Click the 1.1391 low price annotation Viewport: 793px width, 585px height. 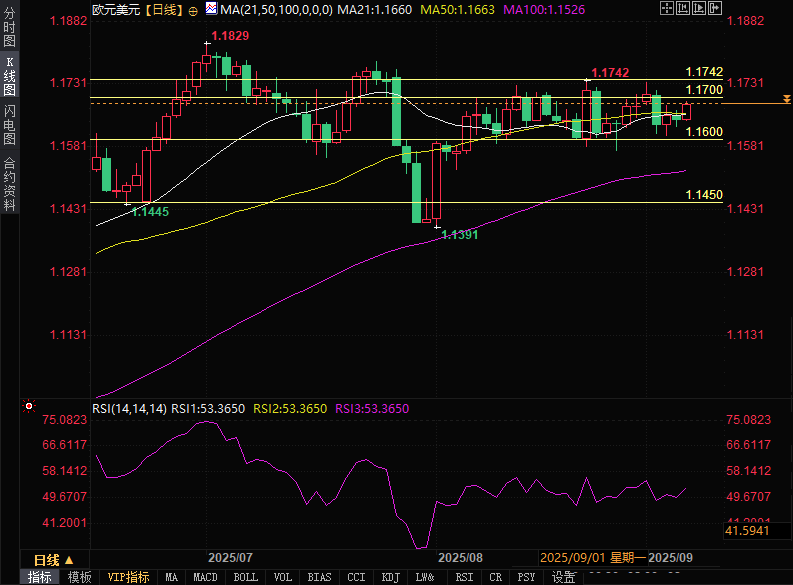tap(459, 235)
